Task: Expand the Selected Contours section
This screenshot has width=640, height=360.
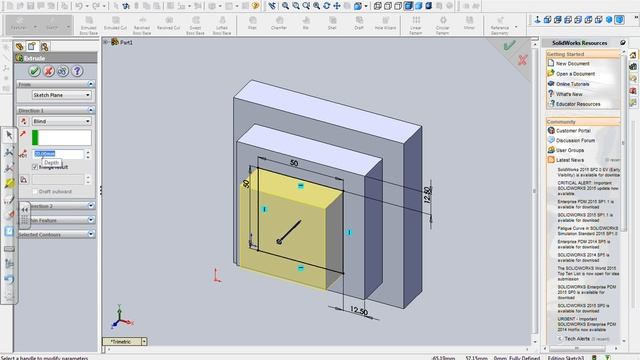Action: point(91,234)
